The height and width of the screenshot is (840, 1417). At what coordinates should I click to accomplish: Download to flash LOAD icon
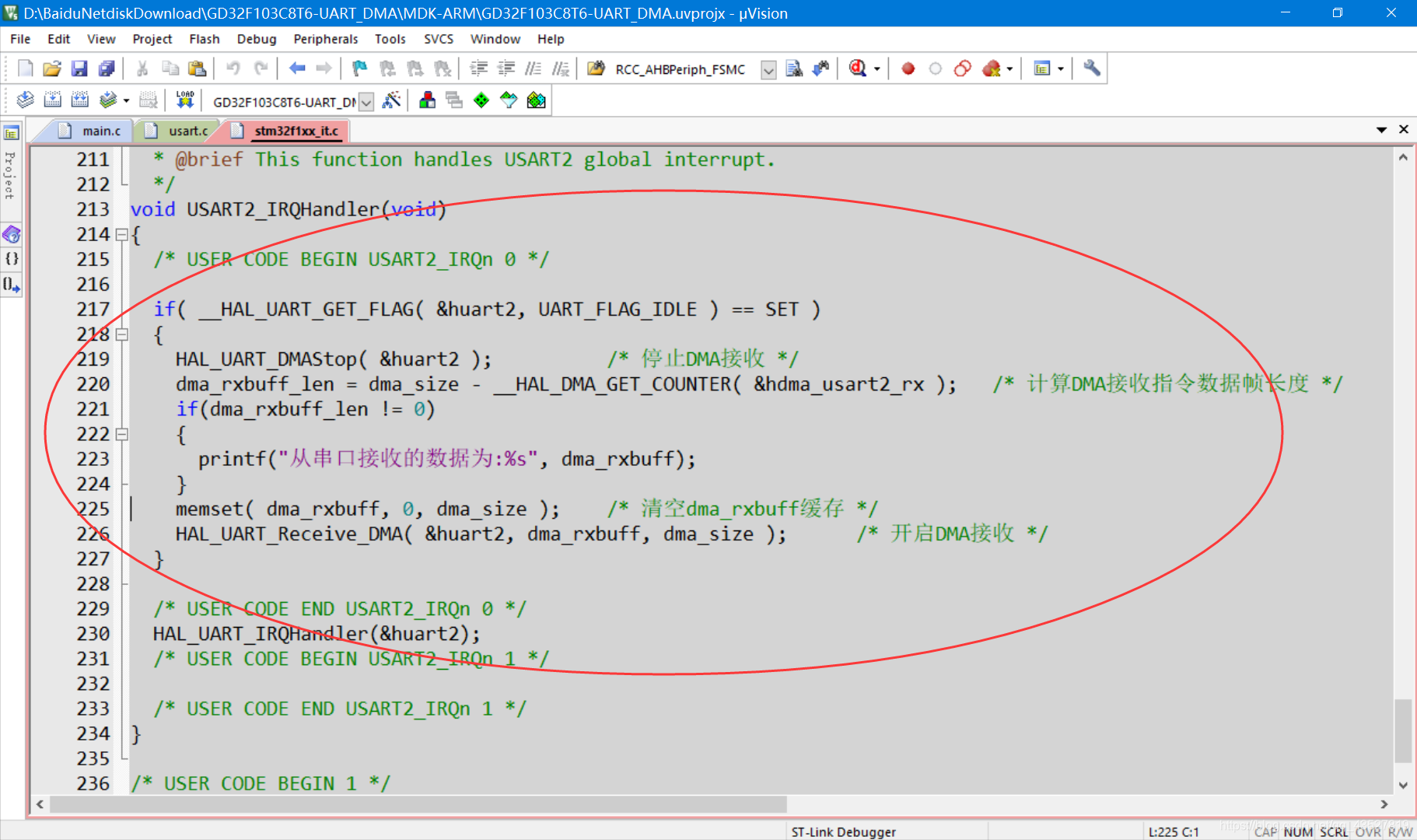[185, 100]
